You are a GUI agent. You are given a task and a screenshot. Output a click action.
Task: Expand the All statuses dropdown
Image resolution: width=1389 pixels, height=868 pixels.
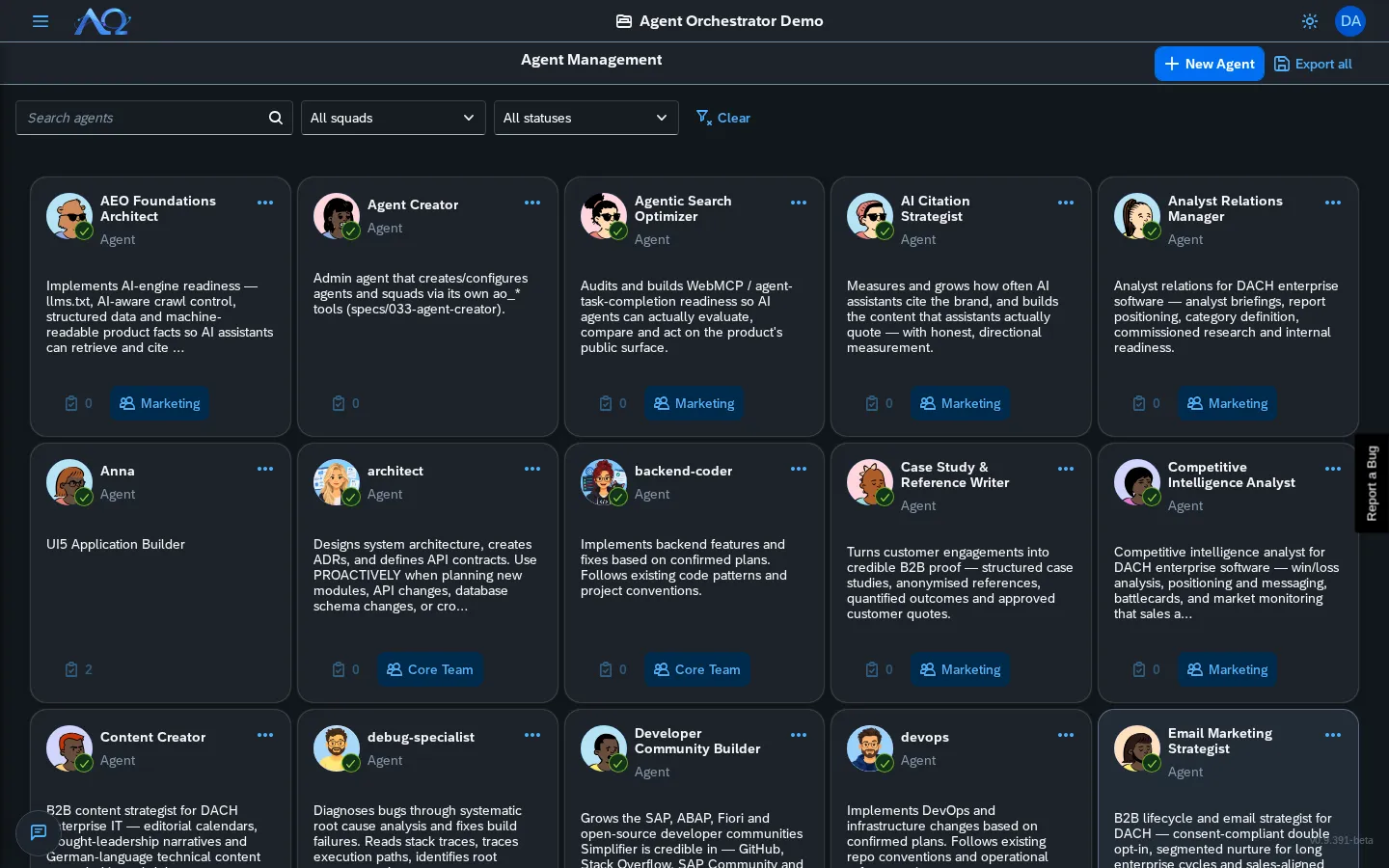586,118
